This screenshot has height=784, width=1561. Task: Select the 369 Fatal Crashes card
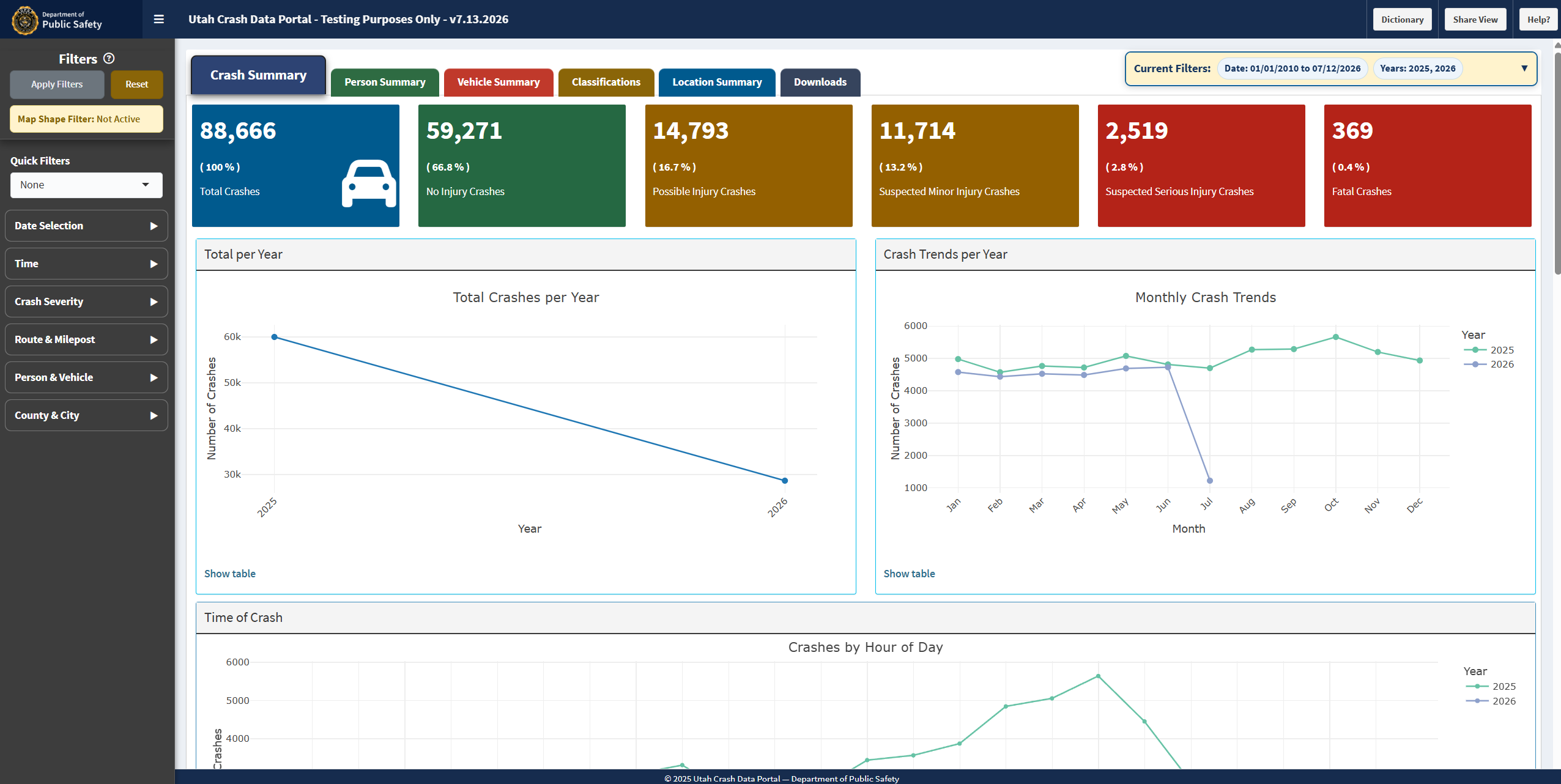[x=1428, y=166]
